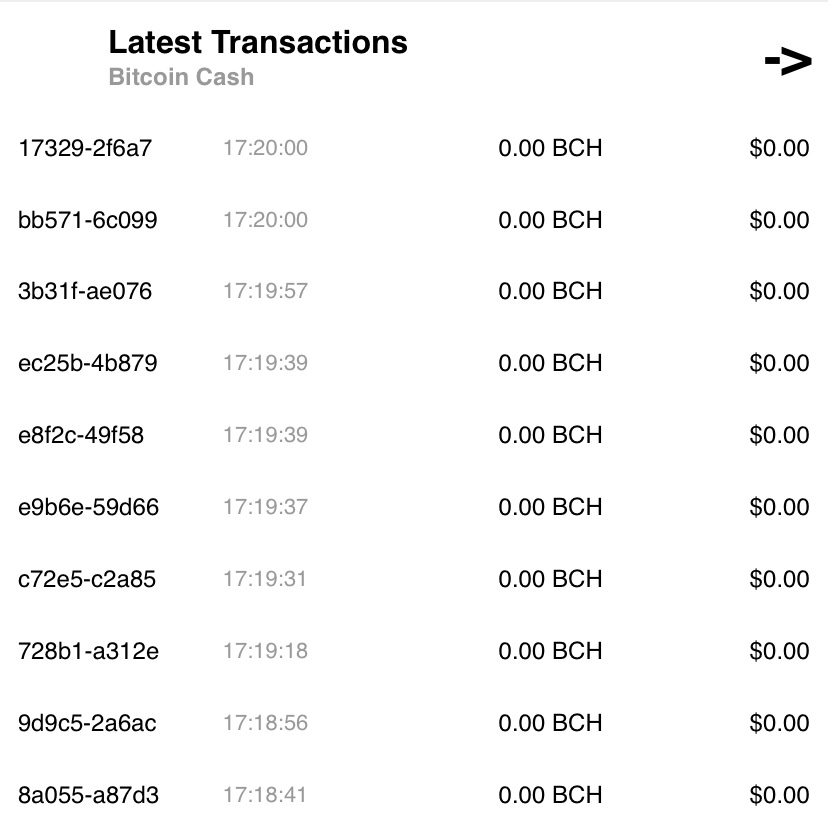Image resolution: width=828 pixels, height=825 pixels.
Task: Open transaction 17329-2f6a7
Action: pyautogui.click(x=86, y=148)
